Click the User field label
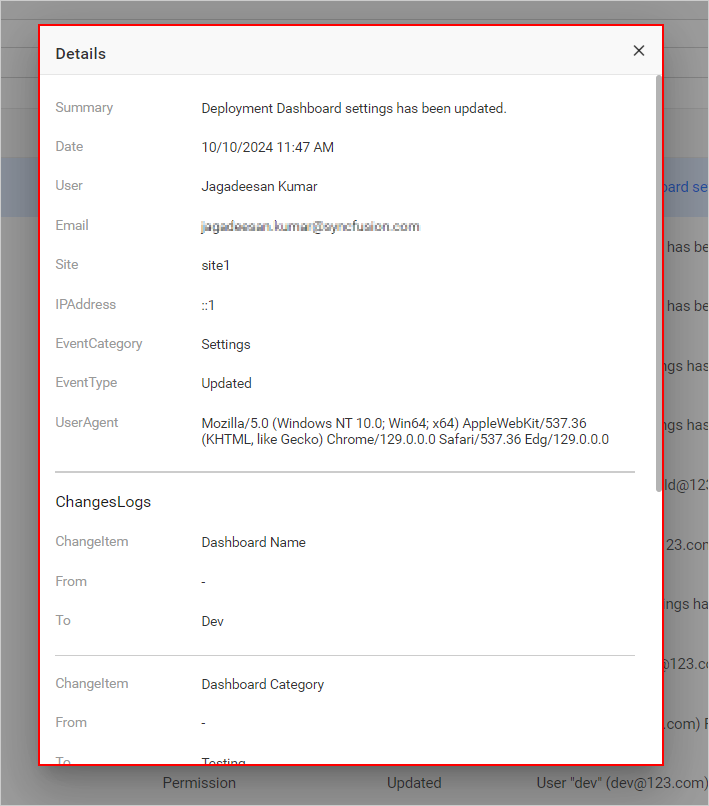This screenshot has width=709, height=806. (69, 186)
